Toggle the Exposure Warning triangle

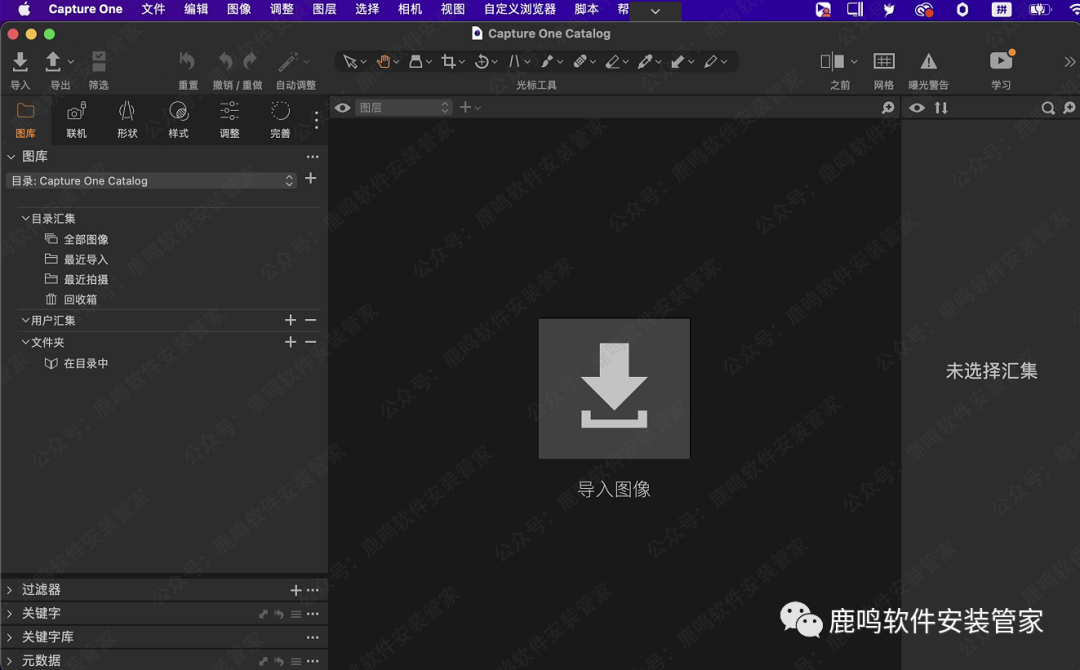(928, 62)
